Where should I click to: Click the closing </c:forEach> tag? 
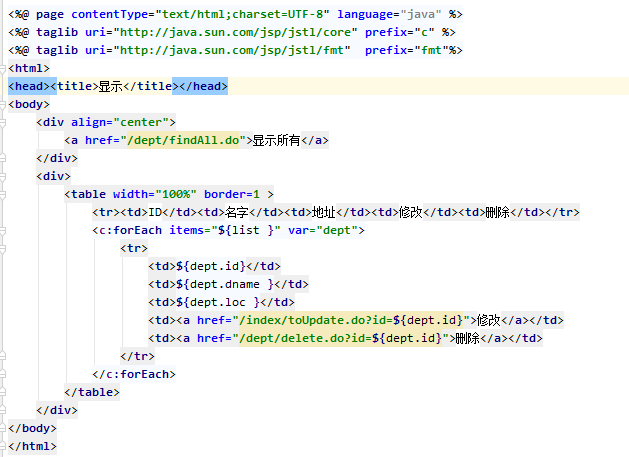click(134, 374)
